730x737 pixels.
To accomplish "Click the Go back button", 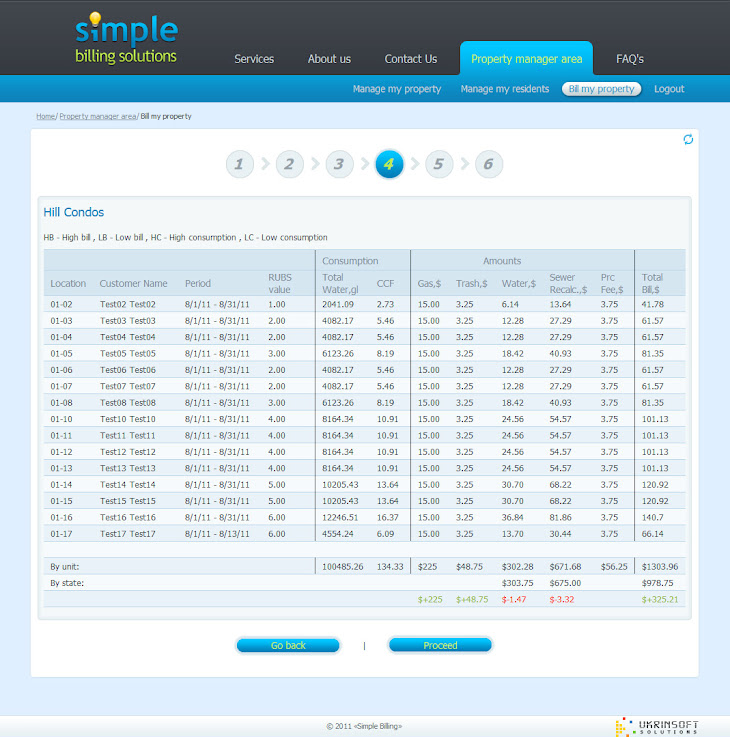I will click(x=288, y=645).
